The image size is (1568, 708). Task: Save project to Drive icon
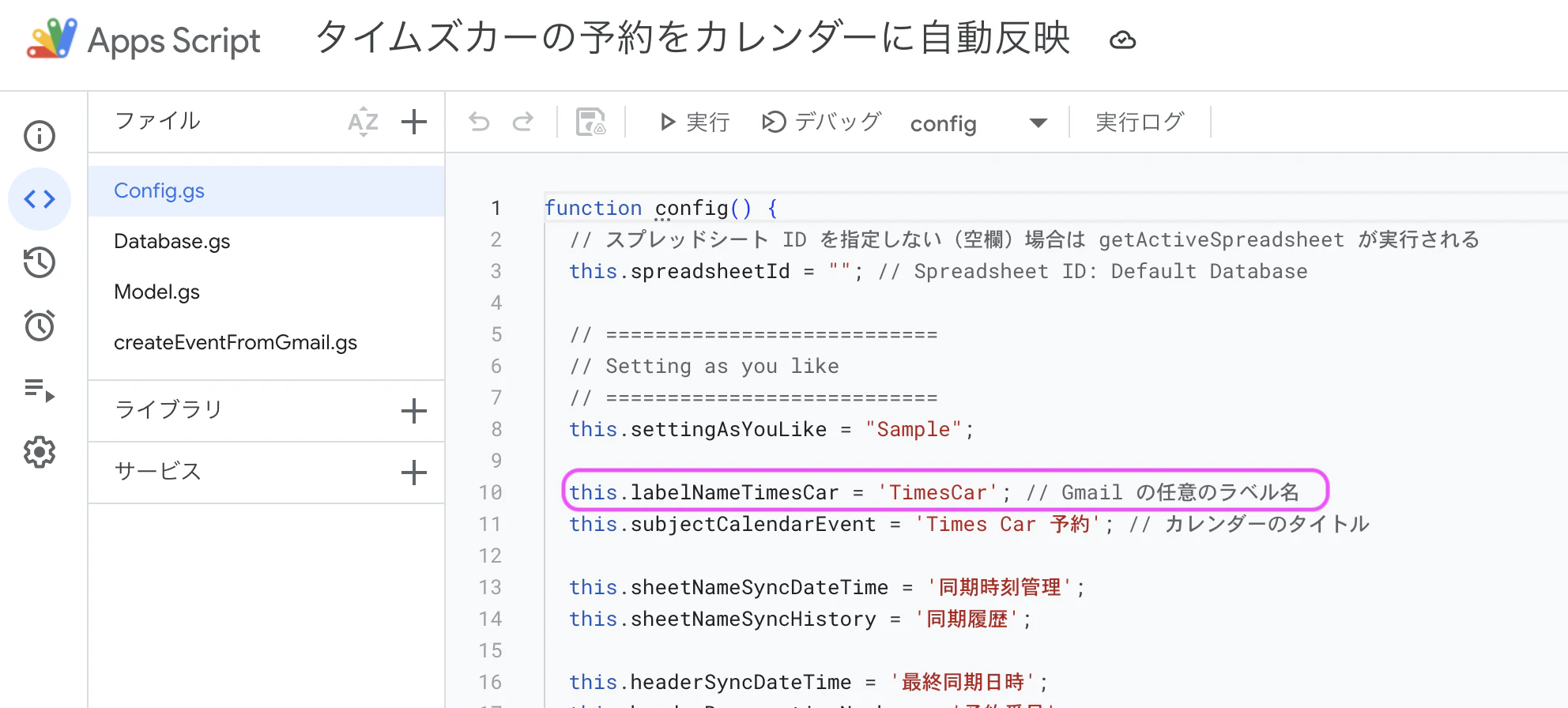590,122
